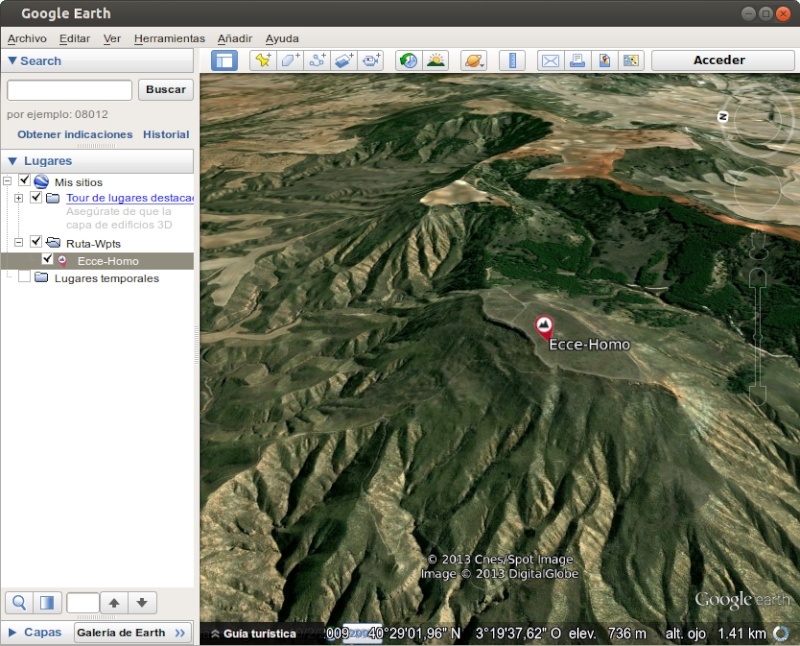Click the zoom slider on the map
Image resolution: width=800 pixels, height=646 pixels.
click(x=758, y=337)
